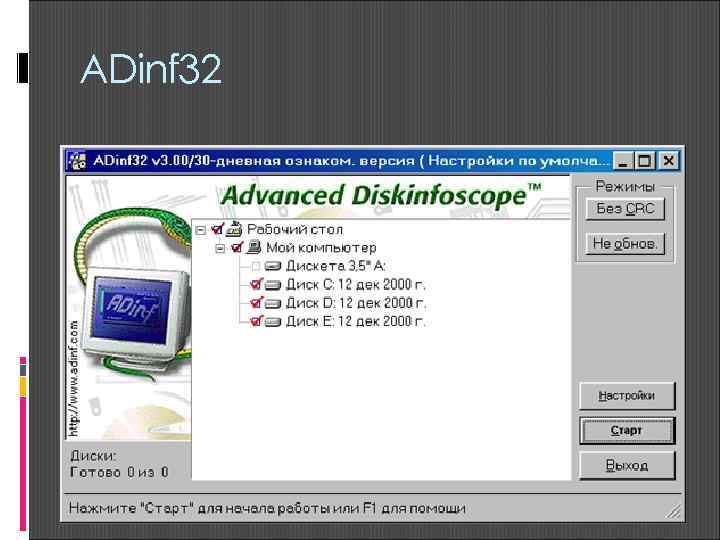The width and height of the screenshot is (720, 540).
Task: Click the Выход button to exit
Action: point(627,465)
